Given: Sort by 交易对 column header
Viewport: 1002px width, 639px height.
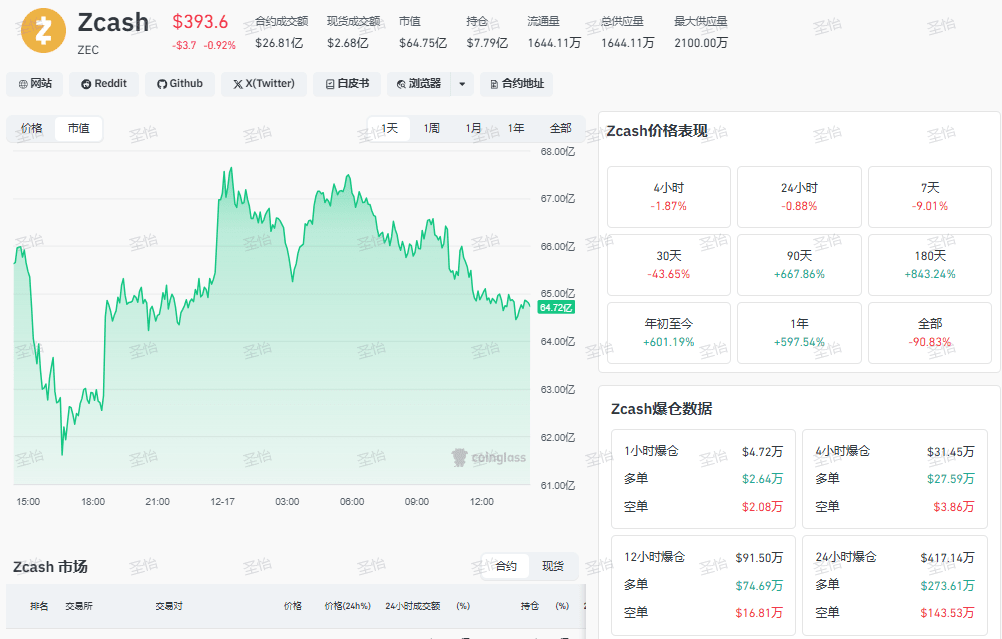Looking at the screenshot, I should pyautogui.click(x=169, y=606).
